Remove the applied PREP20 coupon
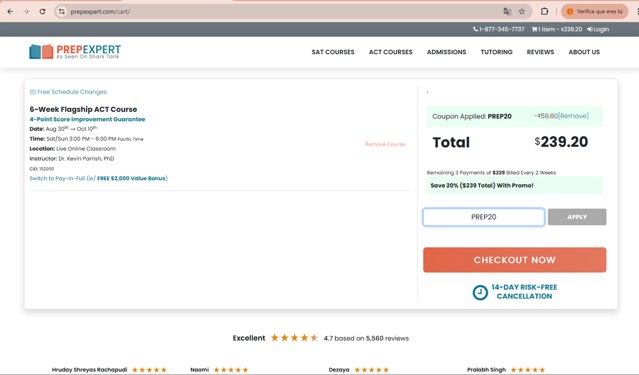This screenshot has height=375, width=639. click(x=573, y=116)
